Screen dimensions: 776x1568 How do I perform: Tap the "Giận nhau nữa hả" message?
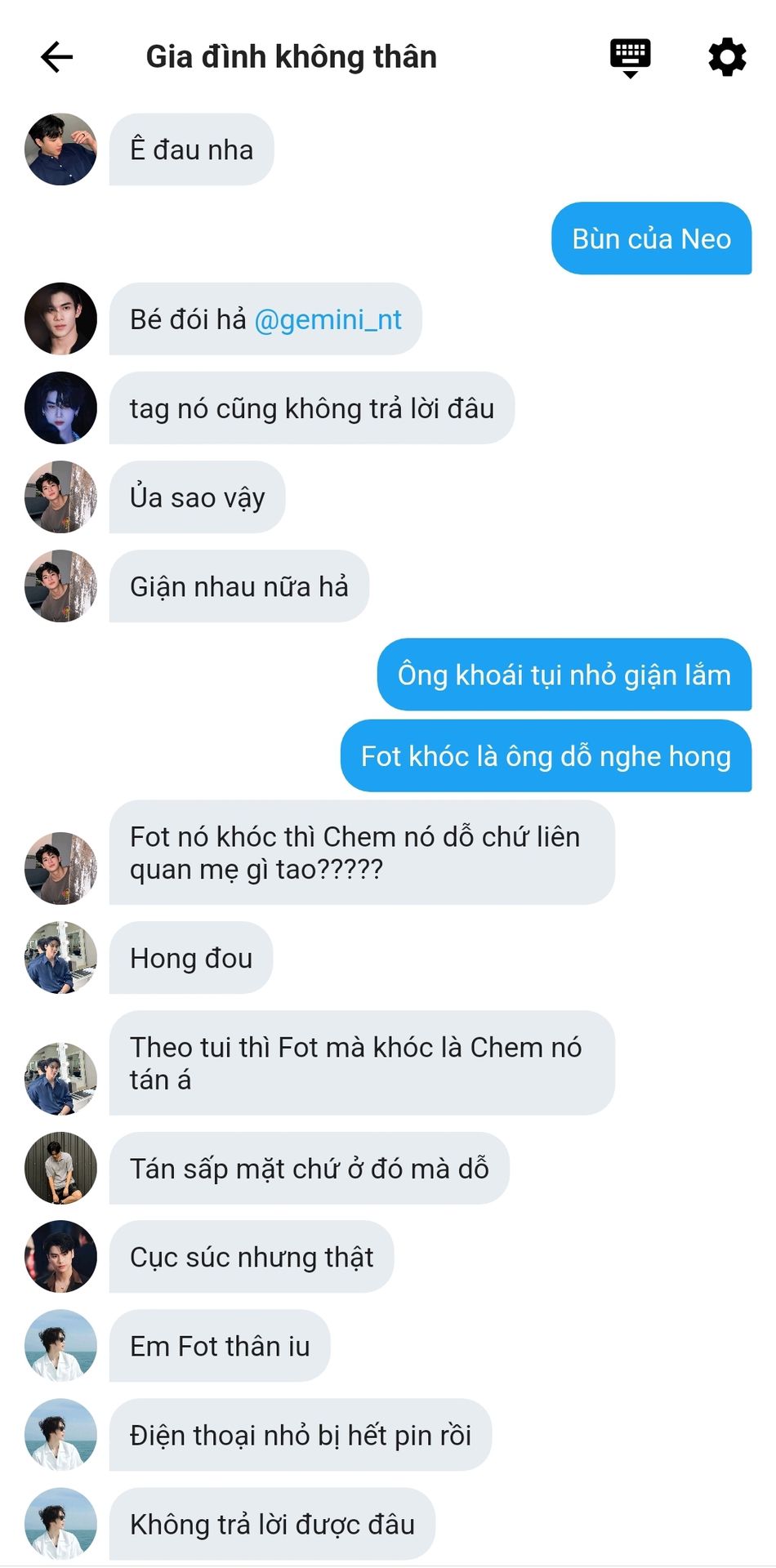[x=239, y=586]
